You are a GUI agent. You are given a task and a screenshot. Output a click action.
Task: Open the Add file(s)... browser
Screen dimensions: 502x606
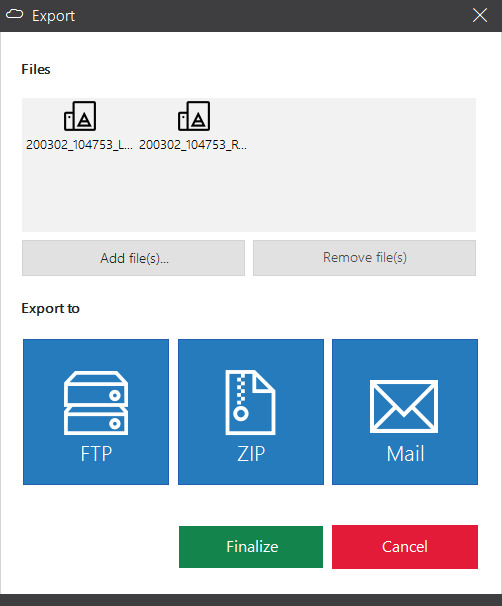pyautogui.click(x=133, y=258)
